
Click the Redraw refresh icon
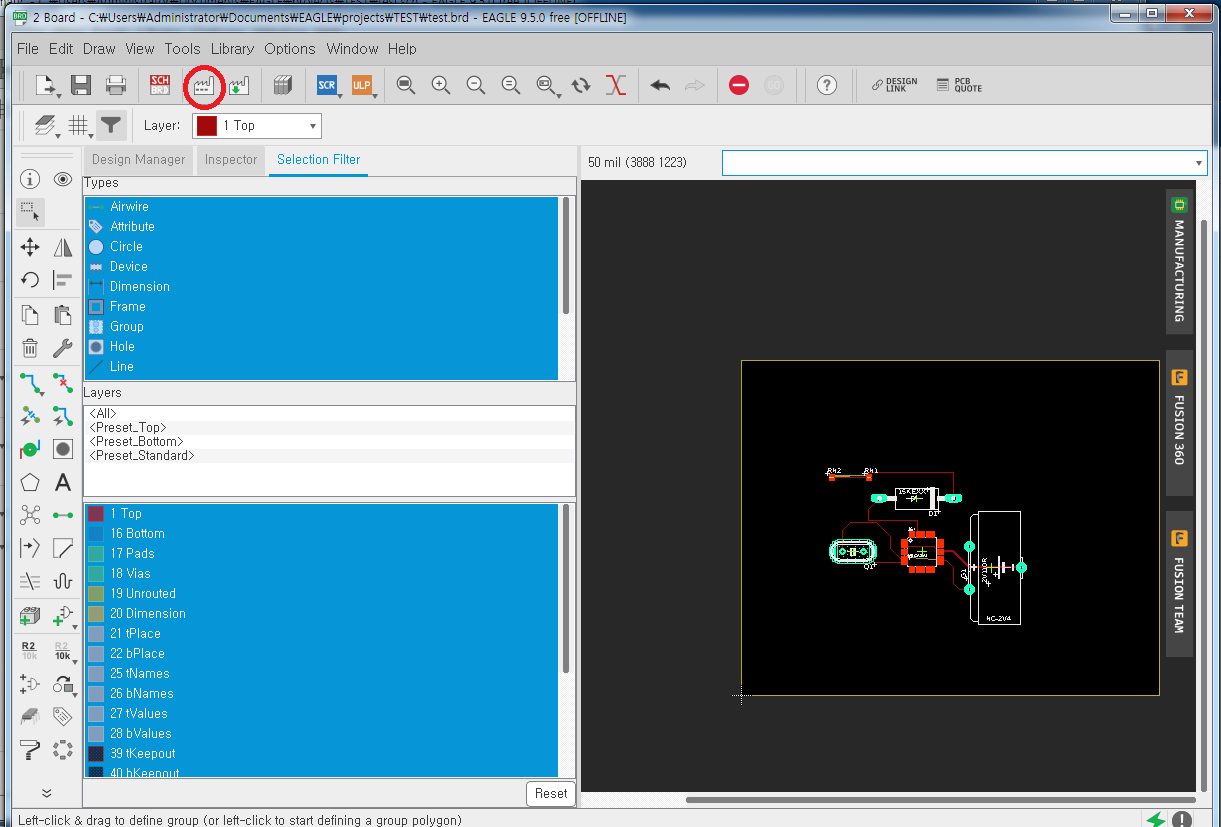coord(581,86)
